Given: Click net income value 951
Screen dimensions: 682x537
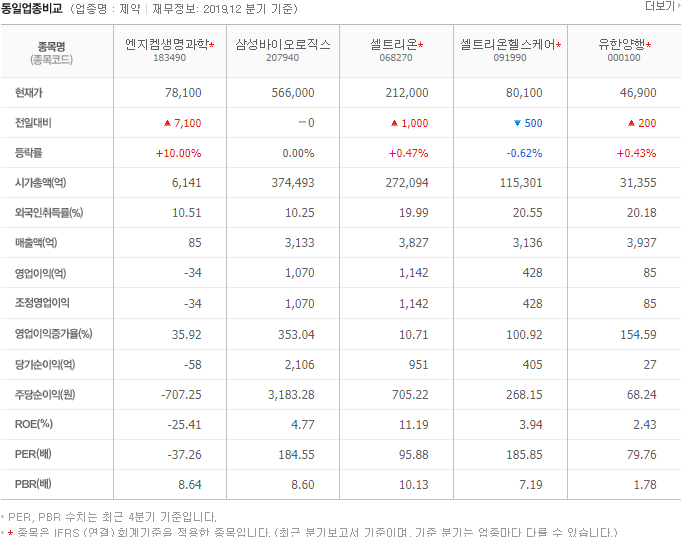Looking at the screenshot, I should [418, 364].
